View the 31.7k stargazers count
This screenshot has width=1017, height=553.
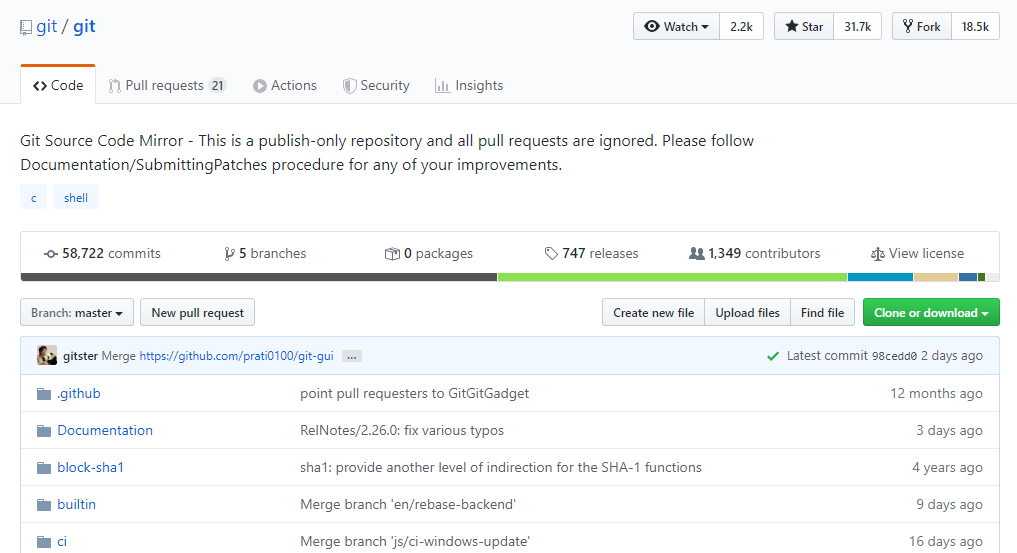(857, 27)
